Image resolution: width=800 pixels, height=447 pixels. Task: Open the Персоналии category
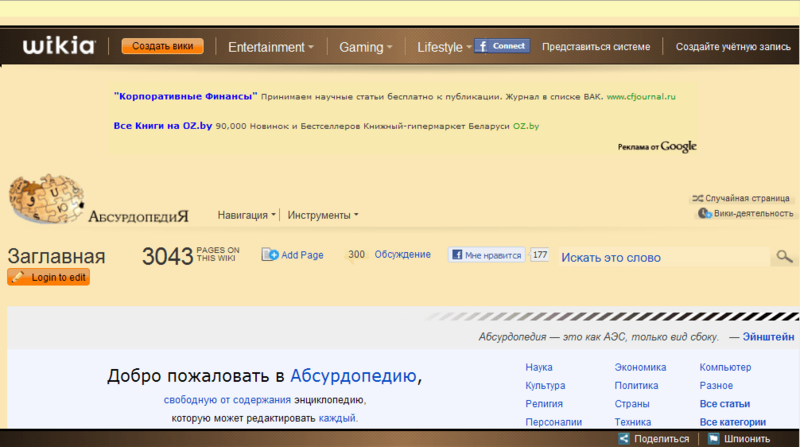pos(554,422)
